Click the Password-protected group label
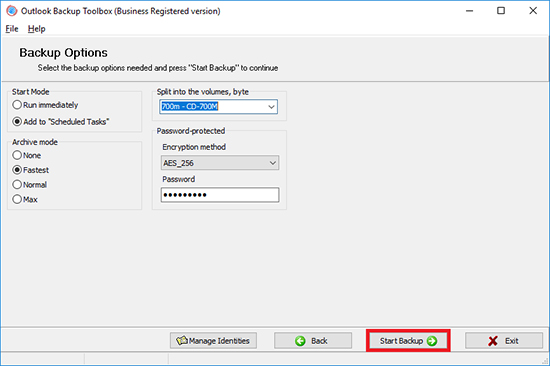Screen dimensions: 550x366 [191, 131]
